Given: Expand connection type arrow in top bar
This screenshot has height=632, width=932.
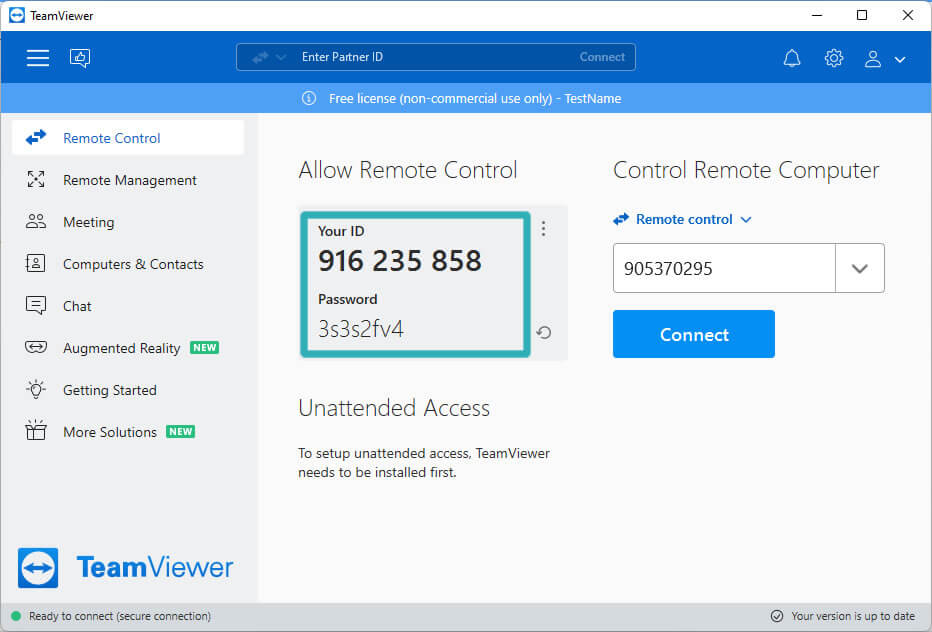Looking at the screenshot, I should point(281,57).
